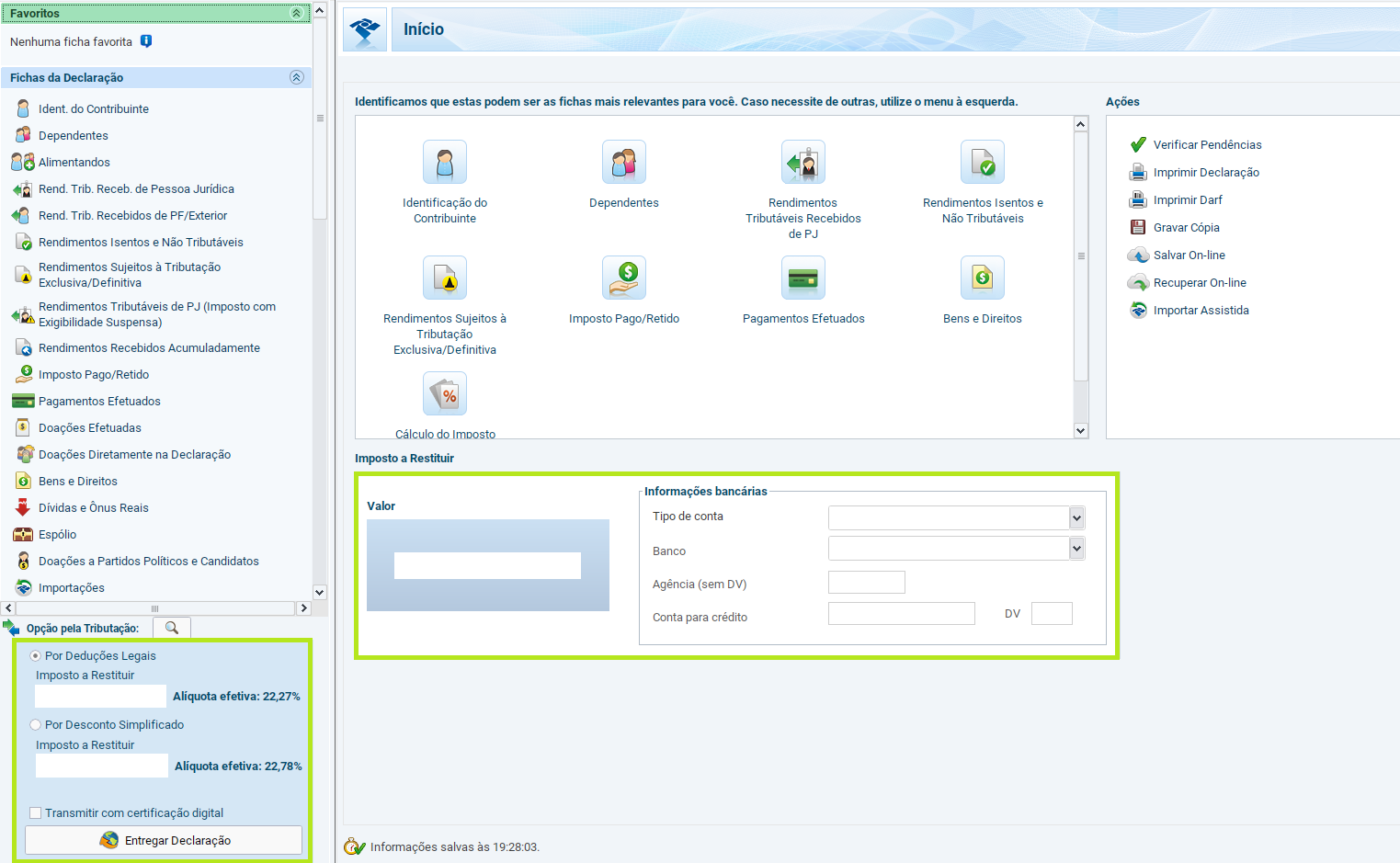Image resolution: width=1400 pixels, height=863 pixels.
Task: Choose Por Desconto Simplificado radio option
Action: pos(36,725)
